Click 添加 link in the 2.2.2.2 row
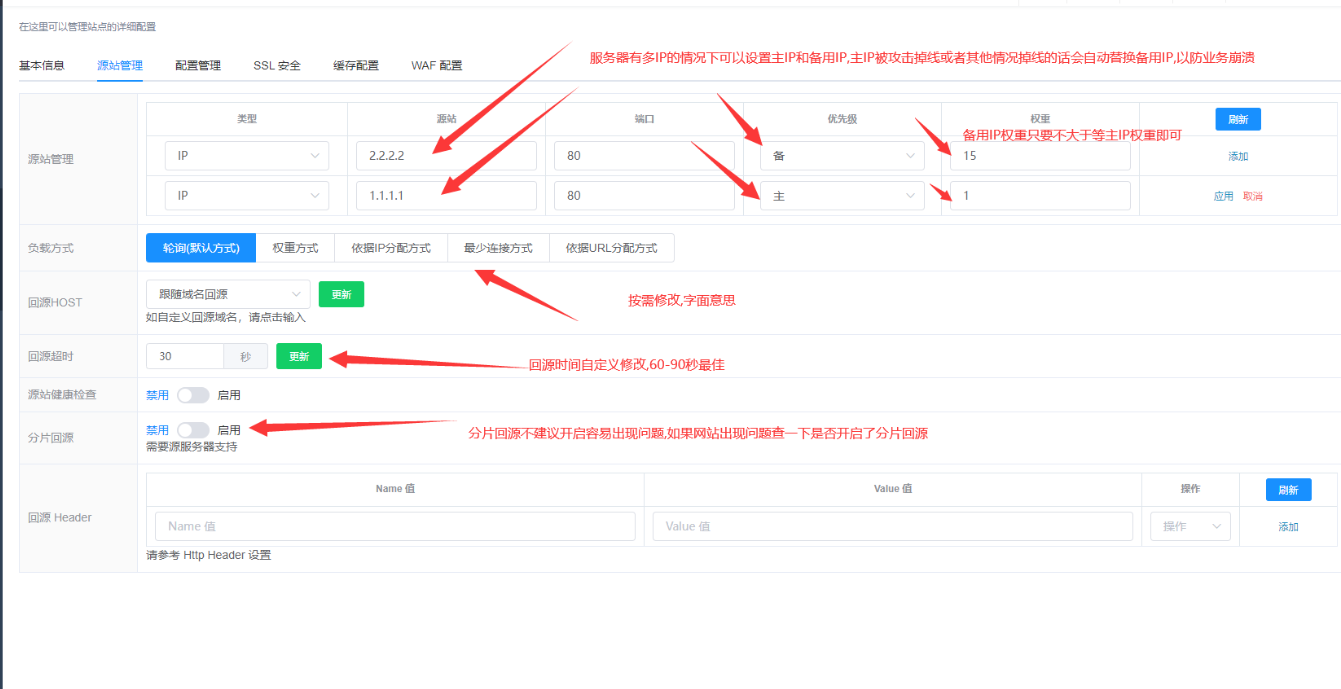This screenshot has height=689, width=1341. coord(1238,156)
